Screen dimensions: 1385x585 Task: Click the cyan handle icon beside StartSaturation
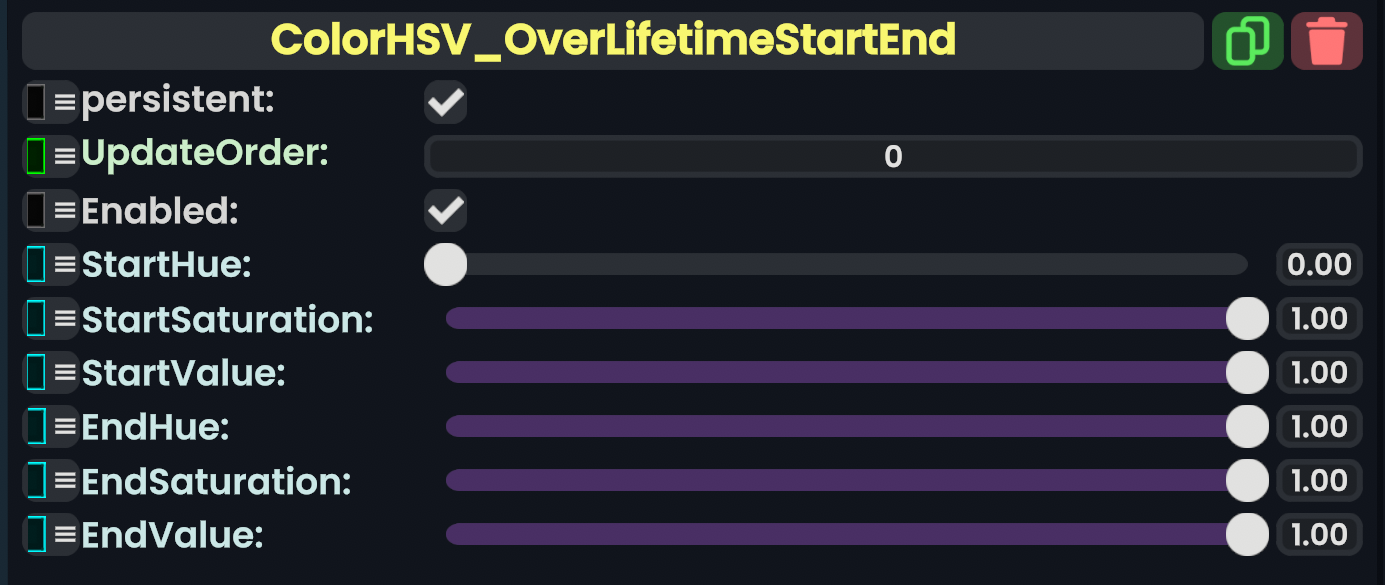(37, 318)
